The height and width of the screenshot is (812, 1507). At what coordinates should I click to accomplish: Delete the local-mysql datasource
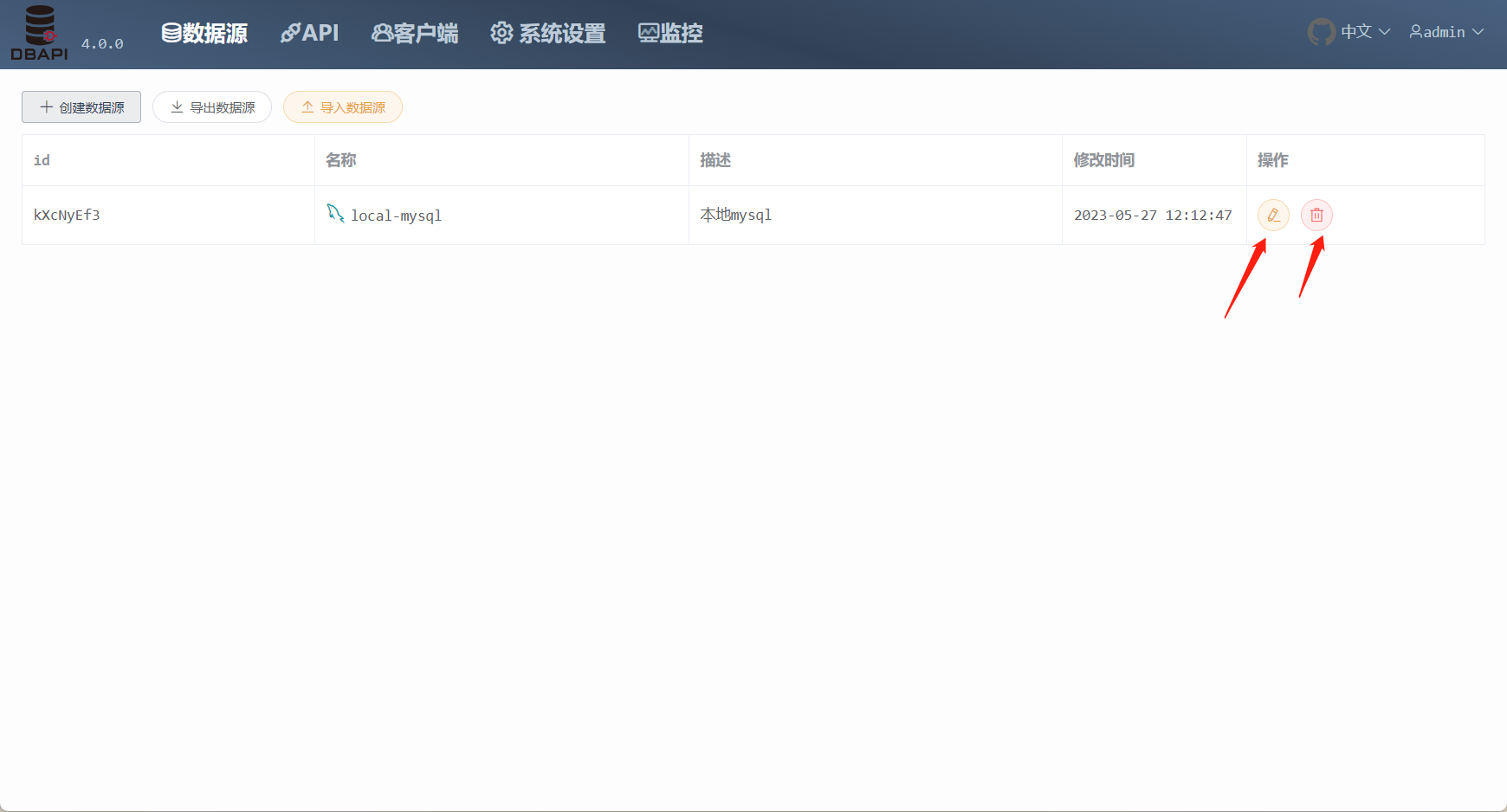(1316, 215)
